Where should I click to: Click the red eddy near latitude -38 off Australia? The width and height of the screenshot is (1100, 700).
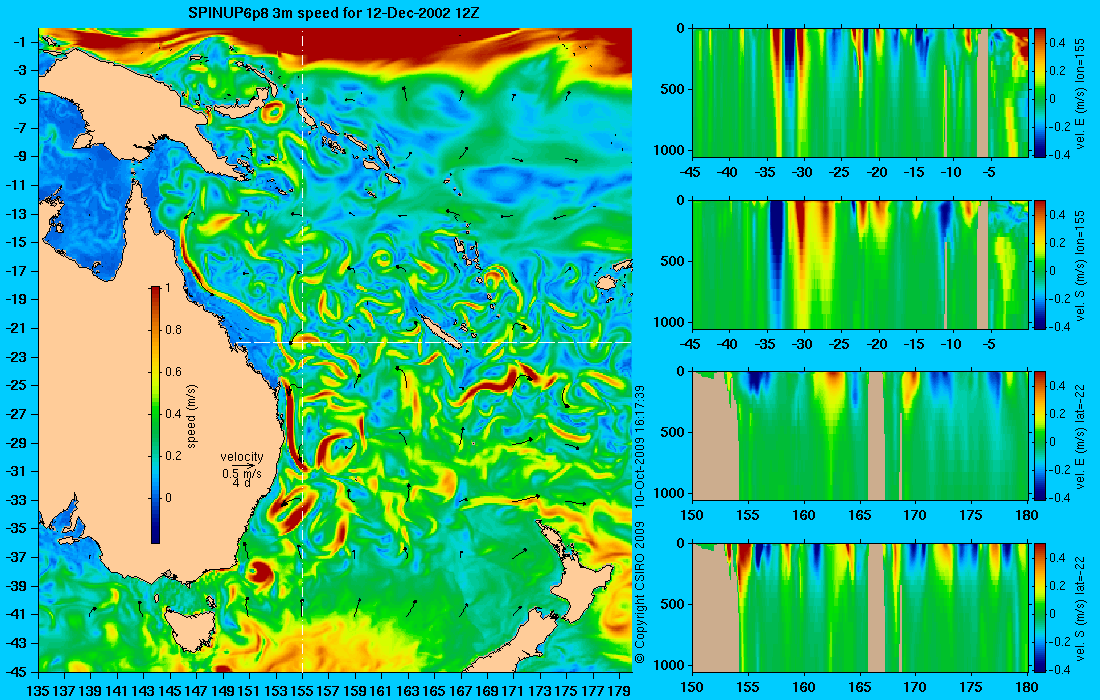click(x=261, y=573)
